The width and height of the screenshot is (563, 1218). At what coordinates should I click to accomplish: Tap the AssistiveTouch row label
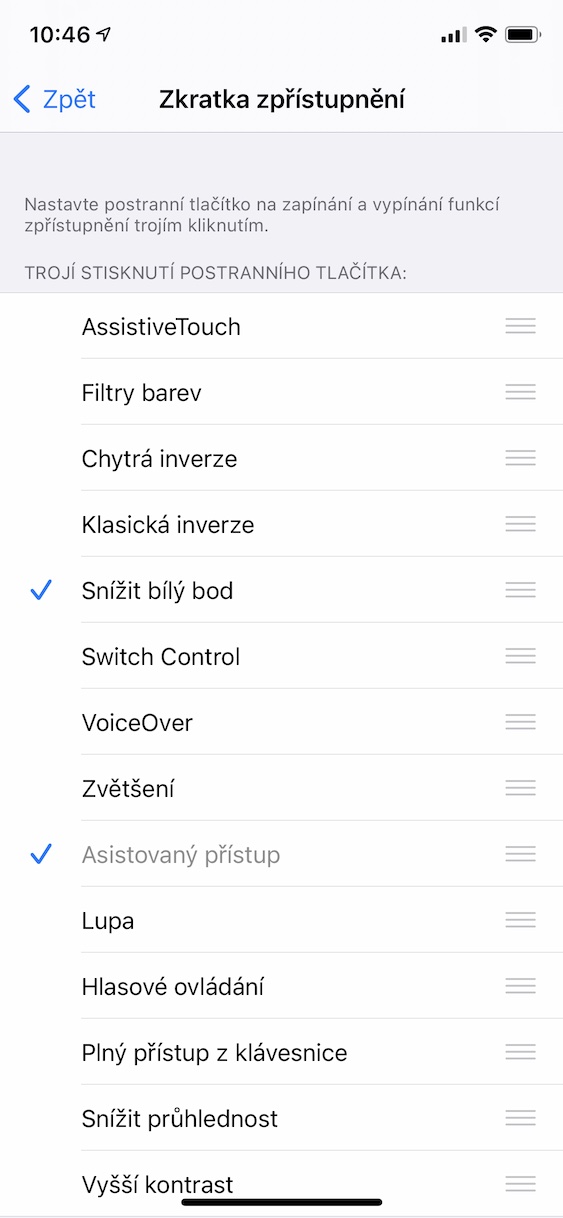click(x=161, y=326)
